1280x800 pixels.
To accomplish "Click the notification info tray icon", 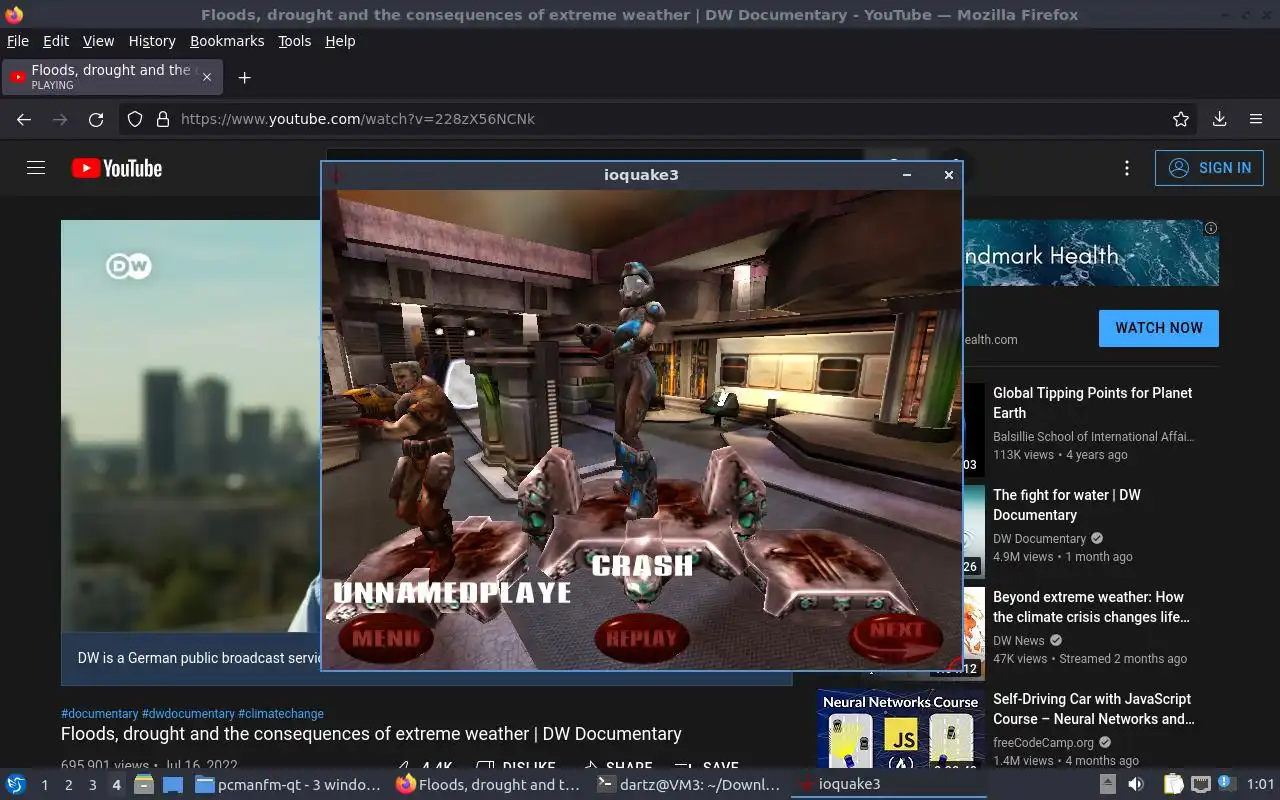I will (1226, 784).
